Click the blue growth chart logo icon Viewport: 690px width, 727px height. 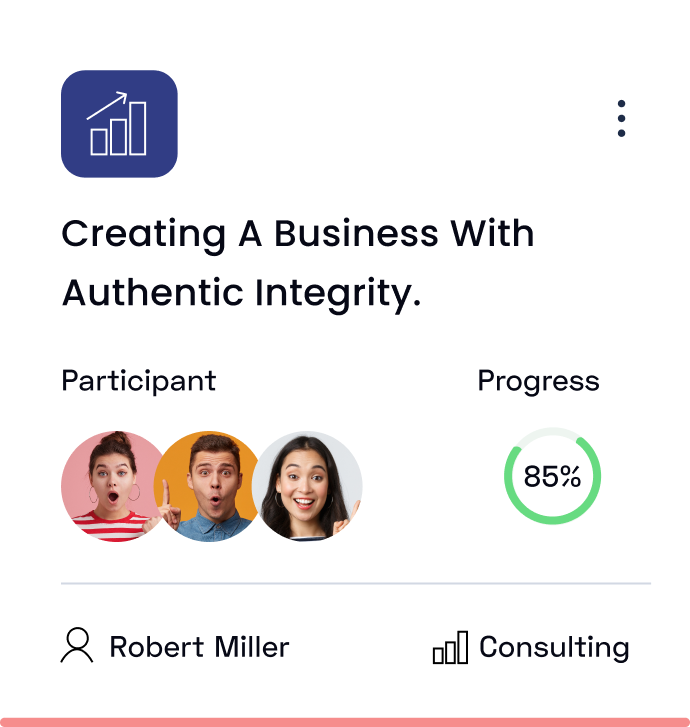click(119, 124)
